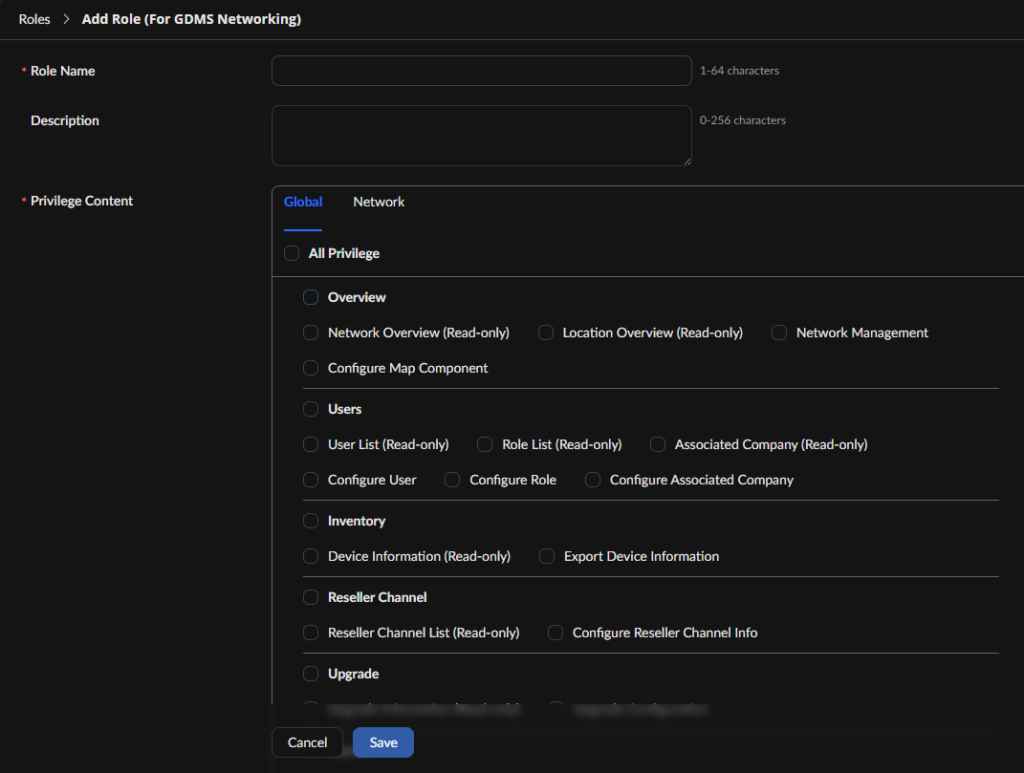Switch to the Network tab

pos(379,202)
